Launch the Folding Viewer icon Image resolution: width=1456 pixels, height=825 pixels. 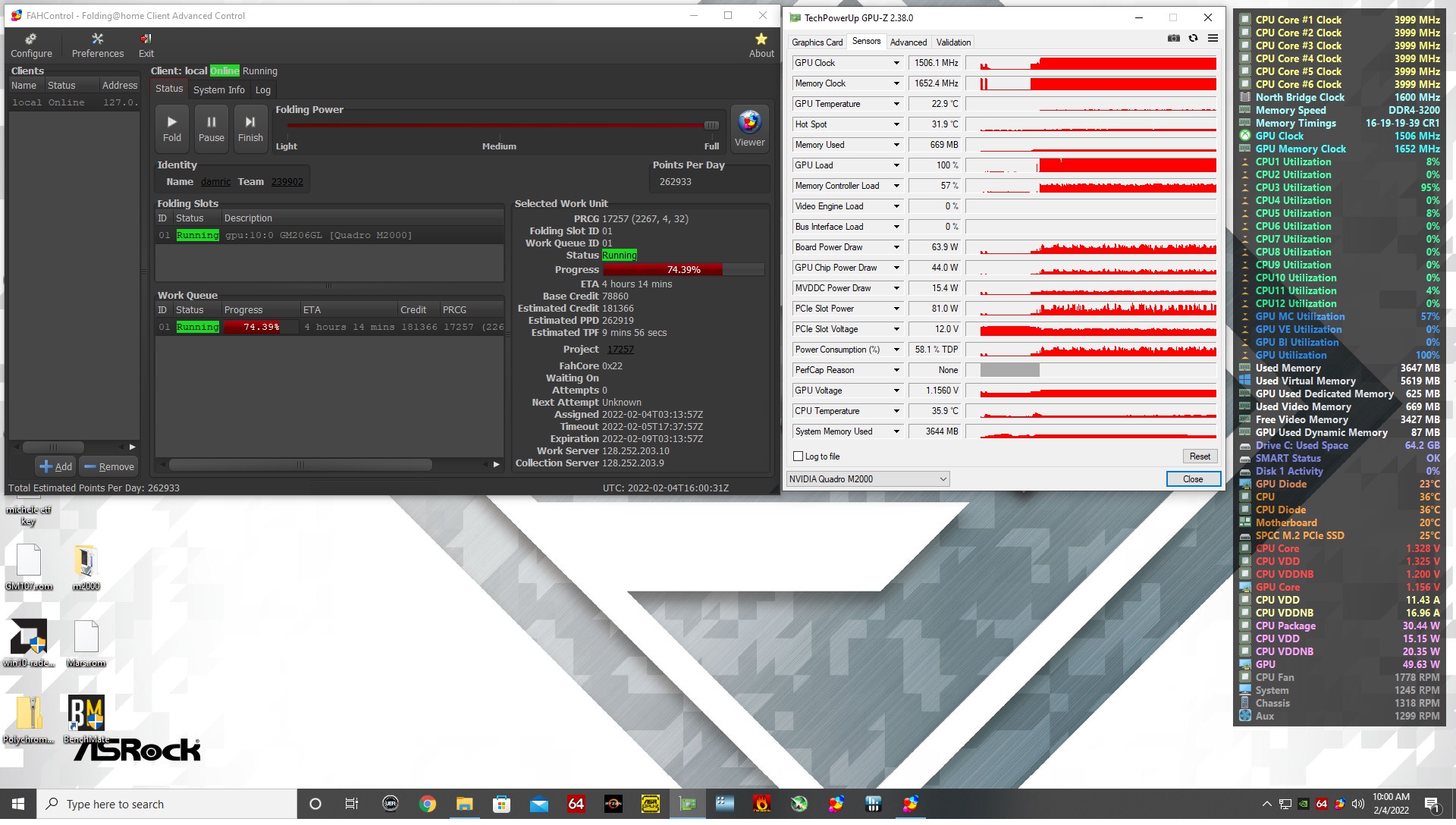tap(749, 128)
